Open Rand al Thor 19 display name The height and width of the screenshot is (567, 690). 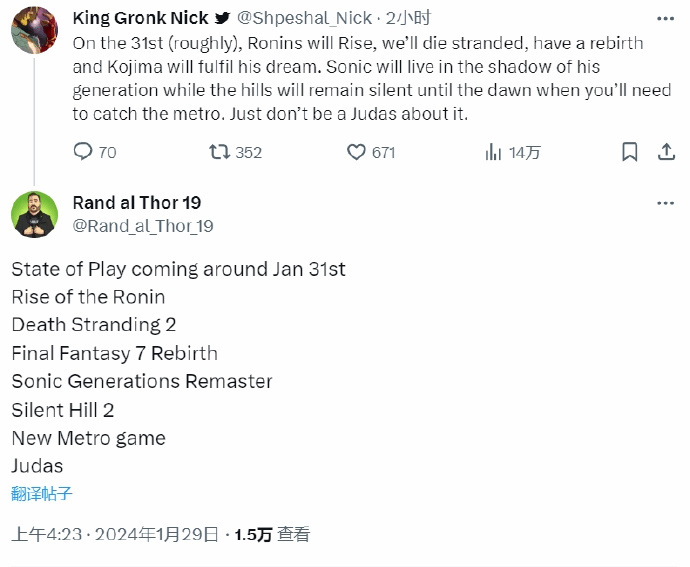[137, 203]
